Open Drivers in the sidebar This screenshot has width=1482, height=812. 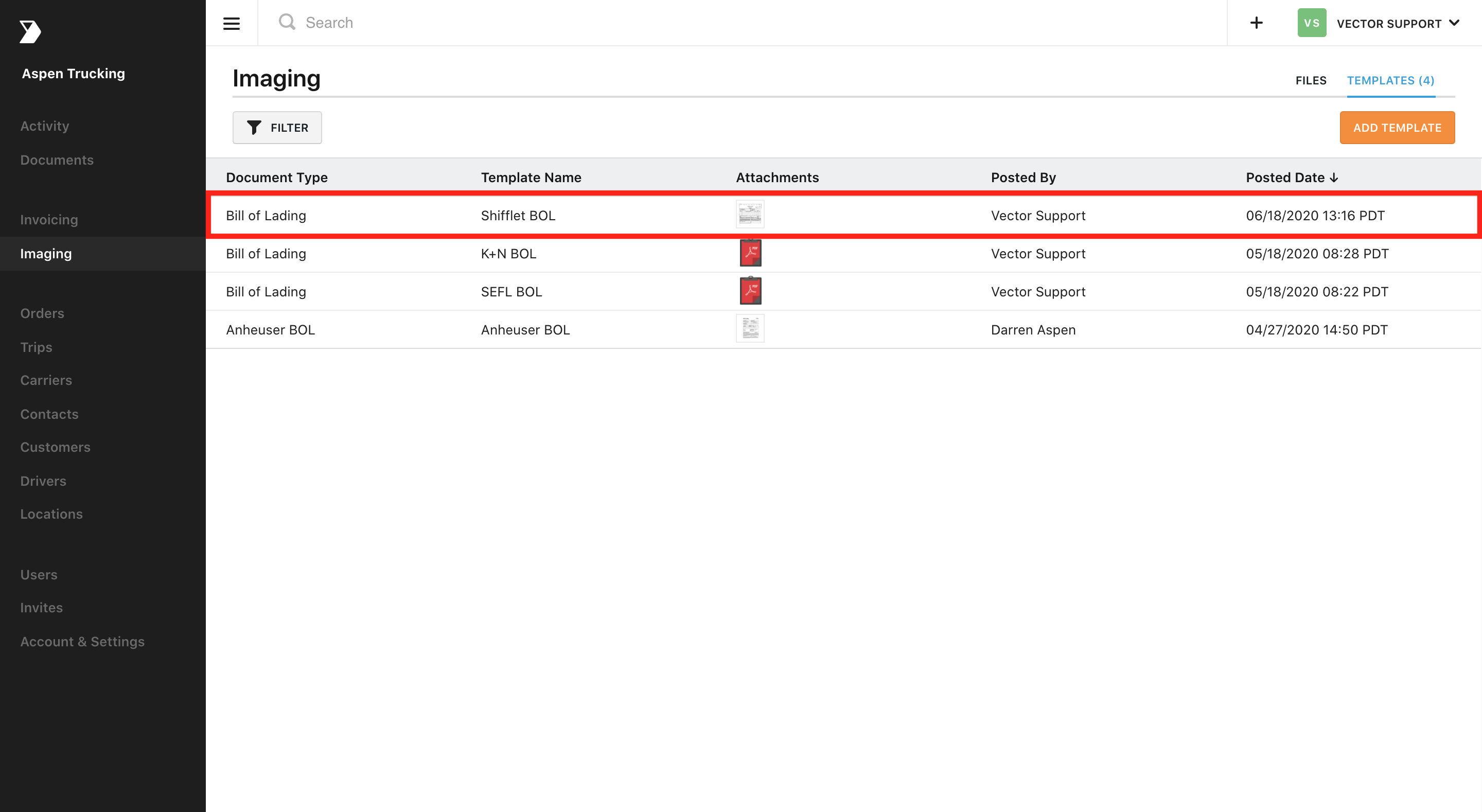(43, 481)
